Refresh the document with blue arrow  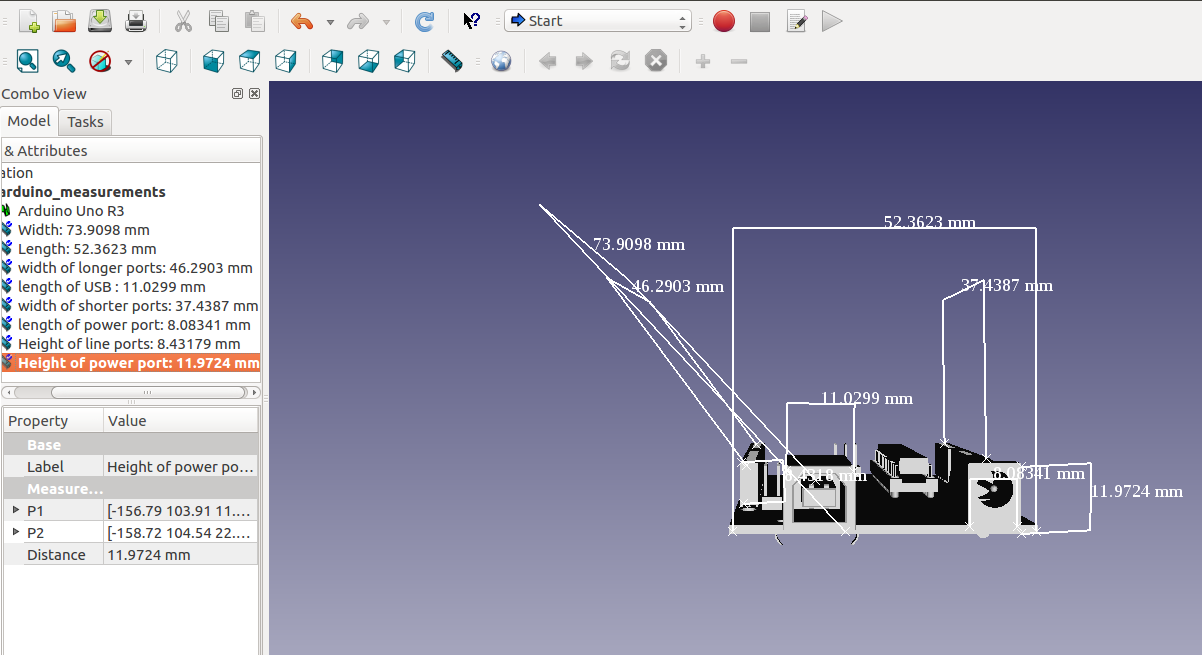coord(424,20)
